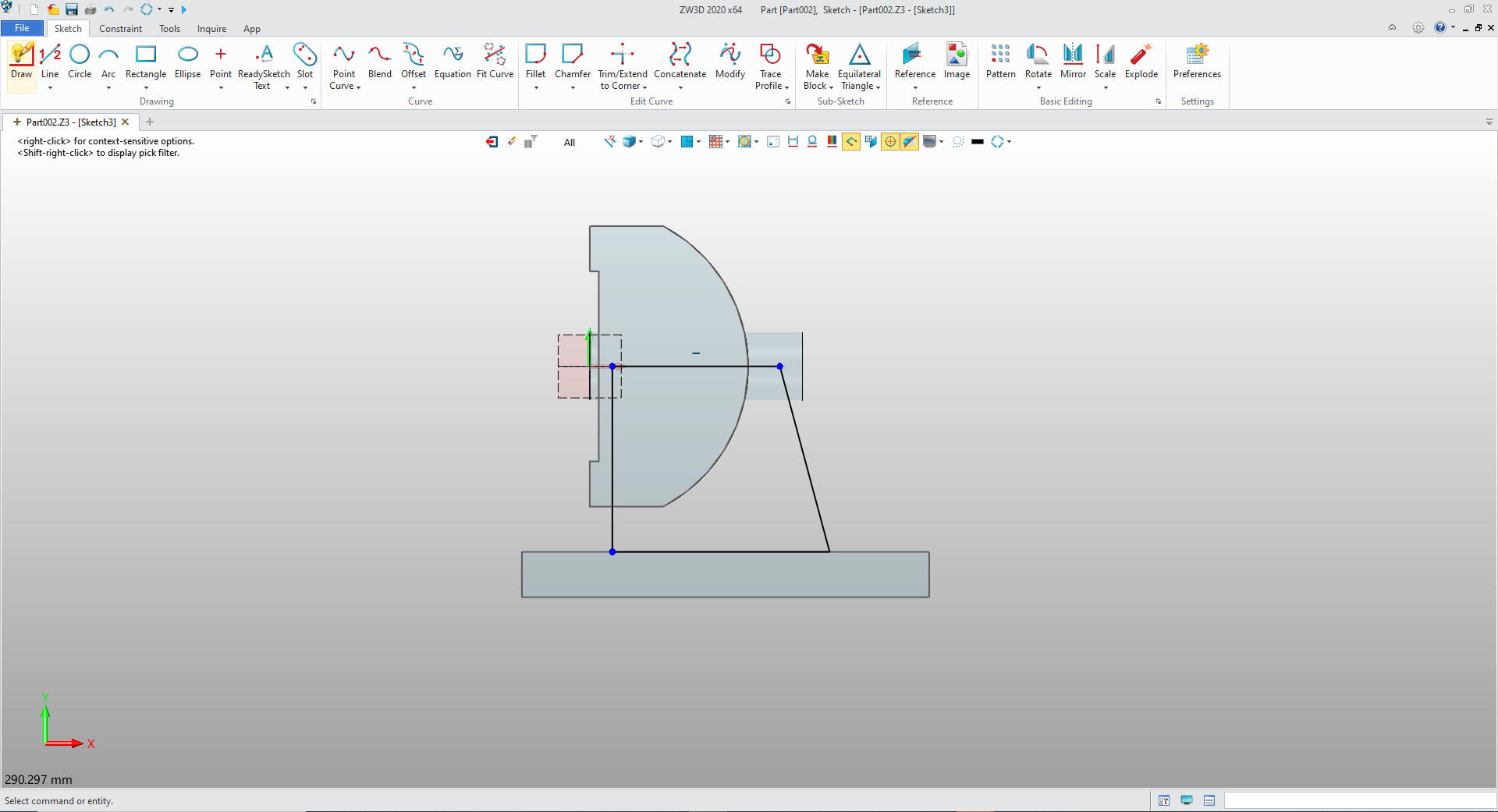Toggle the highlighted constraint arrow display button
1498x812 pixels.
click(x=851, y=142)
